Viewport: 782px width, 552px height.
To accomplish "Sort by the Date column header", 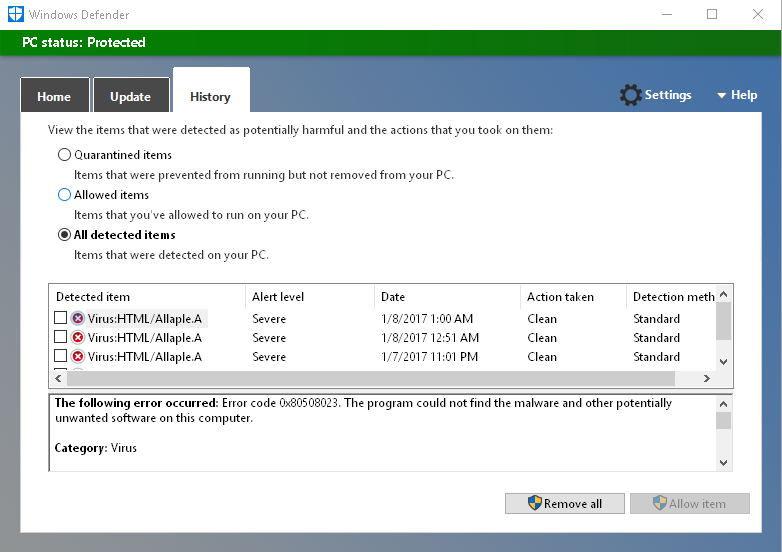I will point(447,297).
